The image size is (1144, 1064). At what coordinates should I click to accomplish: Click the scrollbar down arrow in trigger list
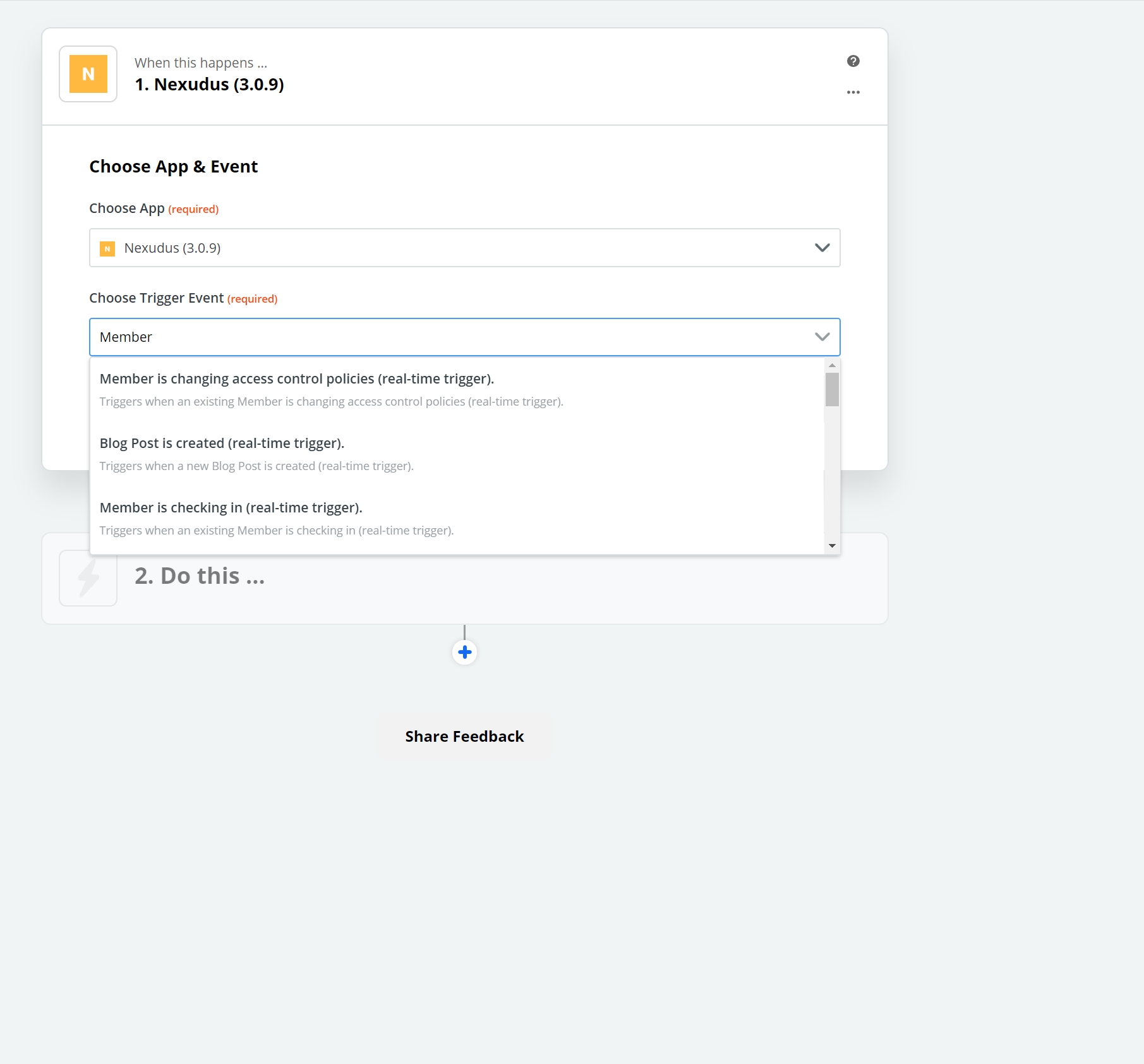(x=832, y=546)
